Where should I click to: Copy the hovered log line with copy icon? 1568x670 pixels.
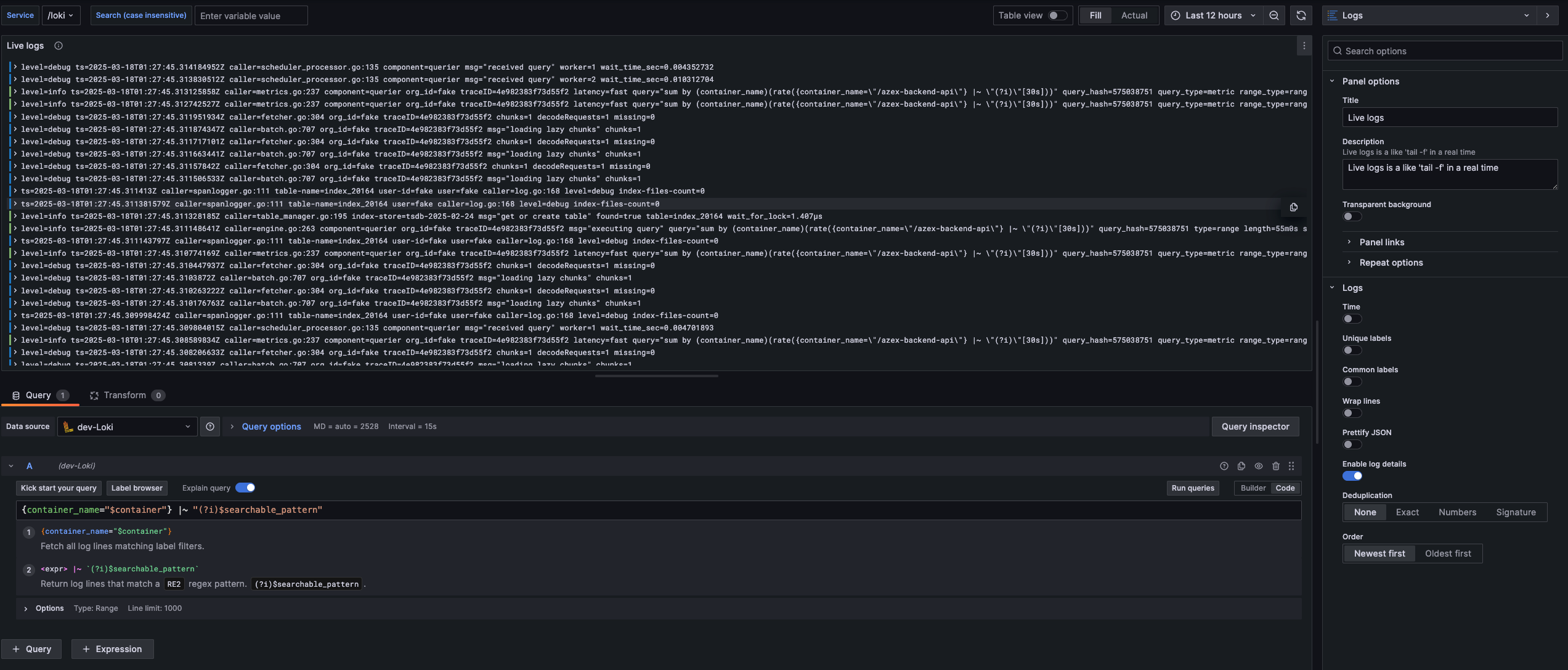1294,207
